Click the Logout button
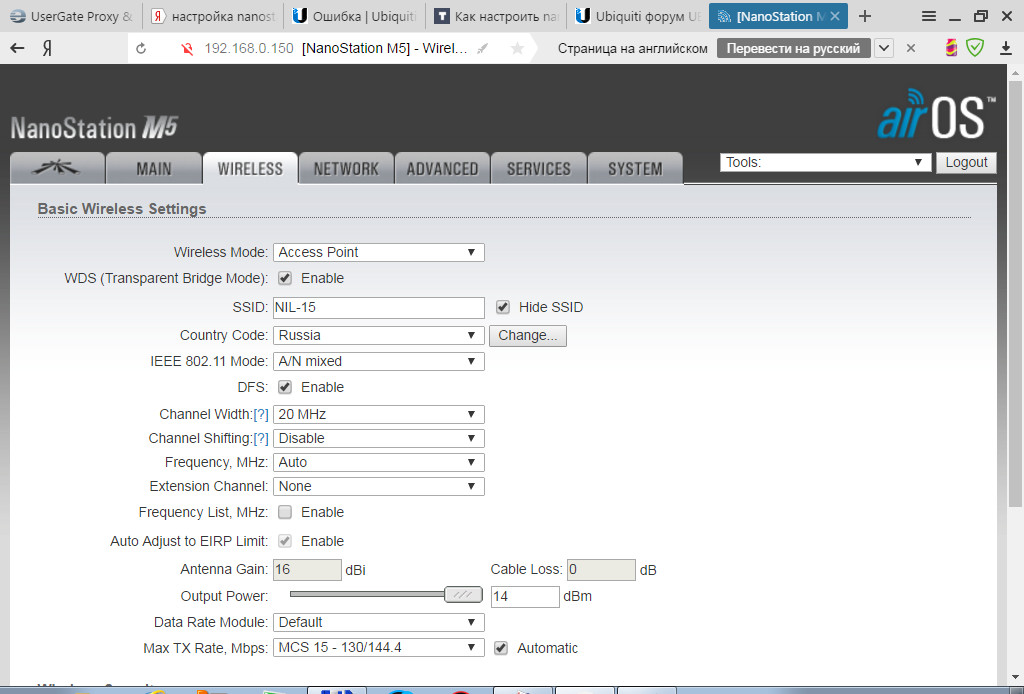 point(967,162)
